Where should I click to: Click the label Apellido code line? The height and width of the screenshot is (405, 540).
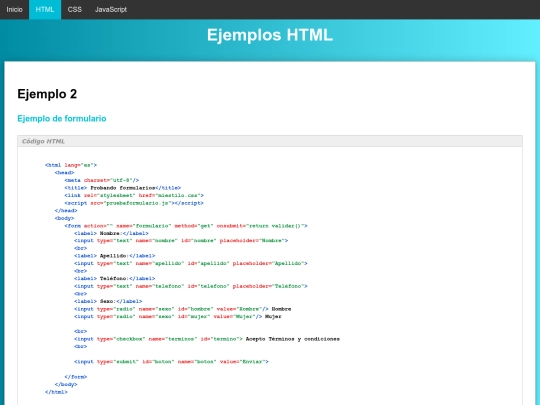click(114, 256)
